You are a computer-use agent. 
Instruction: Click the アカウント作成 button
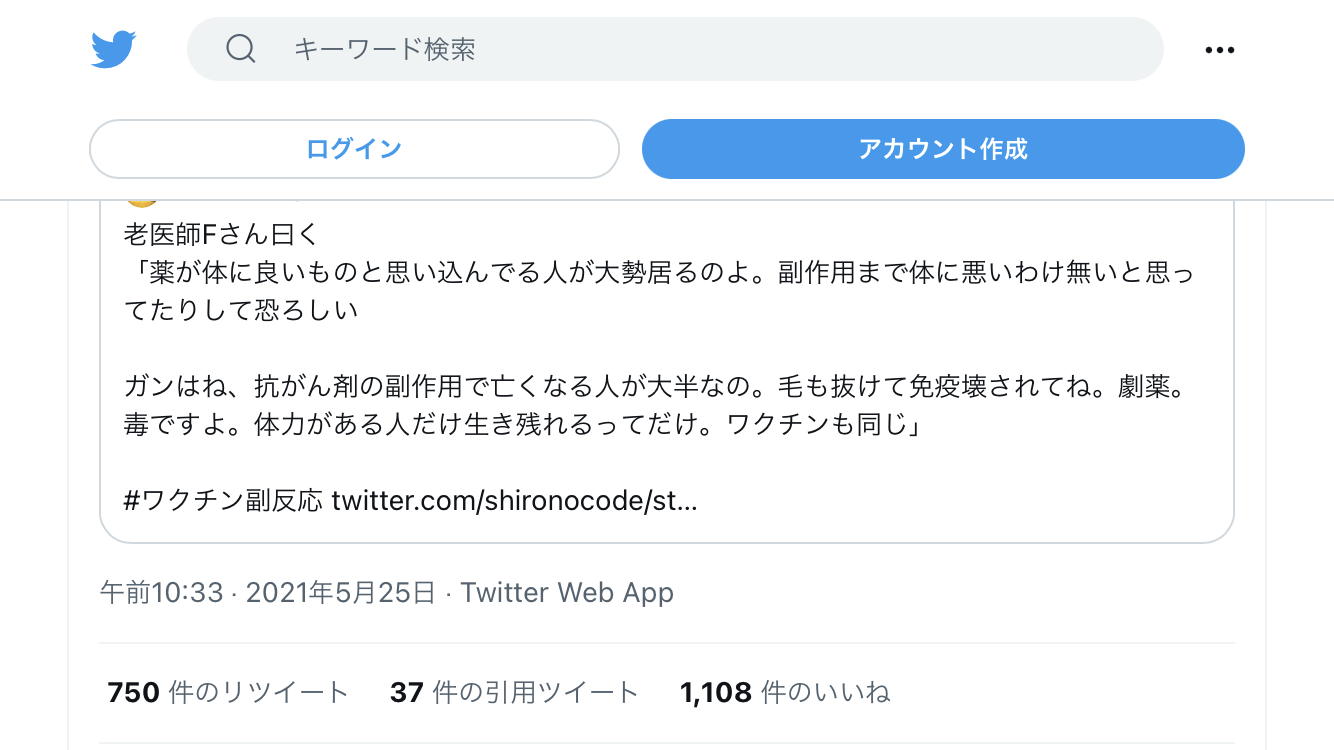point(943,149)
